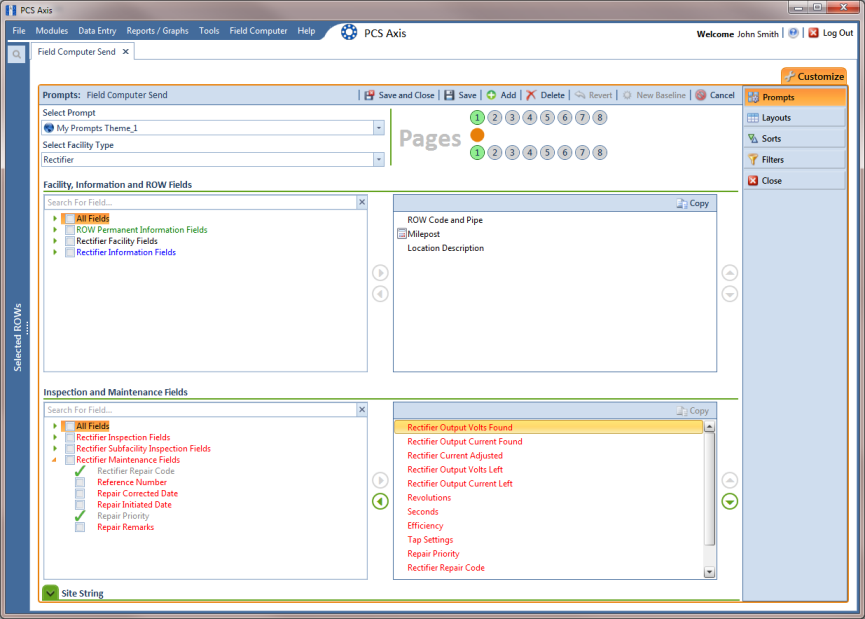865x619 pixels.
Task: Click Close in the Customize side panel
Action: (794, 180)
